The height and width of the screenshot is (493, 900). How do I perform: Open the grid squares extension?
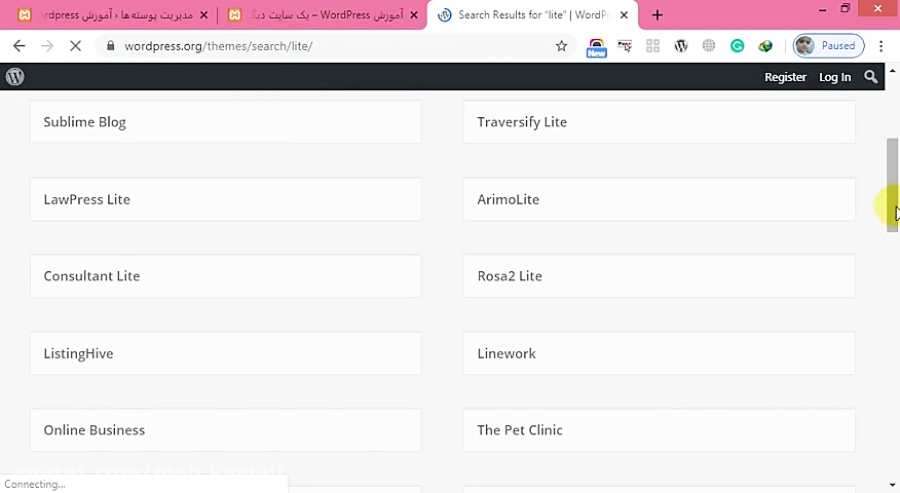point(653,46)
